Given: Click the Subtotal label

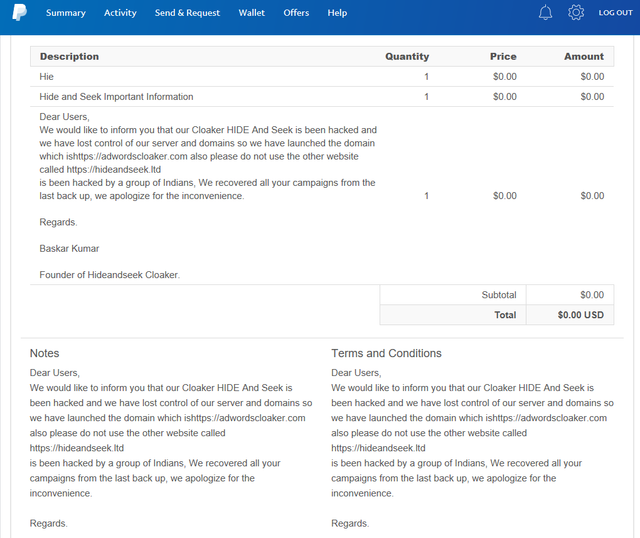Looking at the screenshot, I should pos(499,295).
